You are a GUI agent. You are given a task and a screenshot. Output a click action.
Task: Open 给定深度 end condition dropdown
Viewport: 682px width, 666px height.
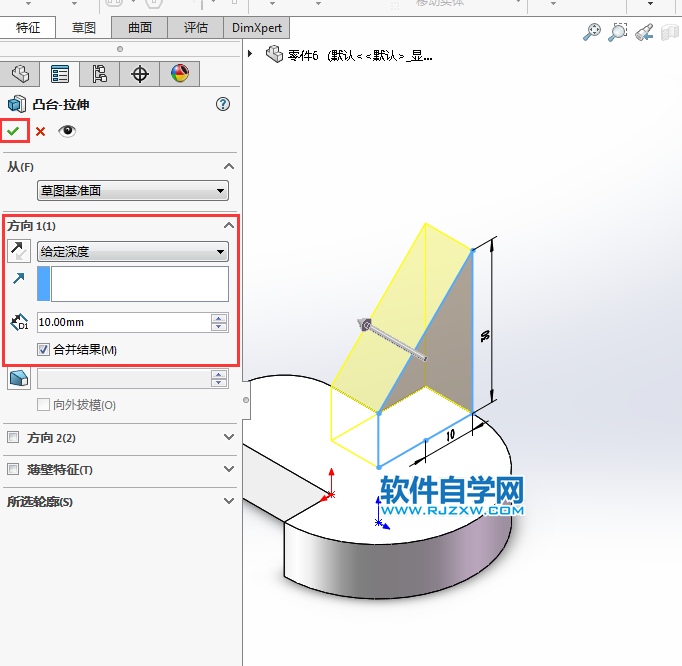(x=133, y=251)
